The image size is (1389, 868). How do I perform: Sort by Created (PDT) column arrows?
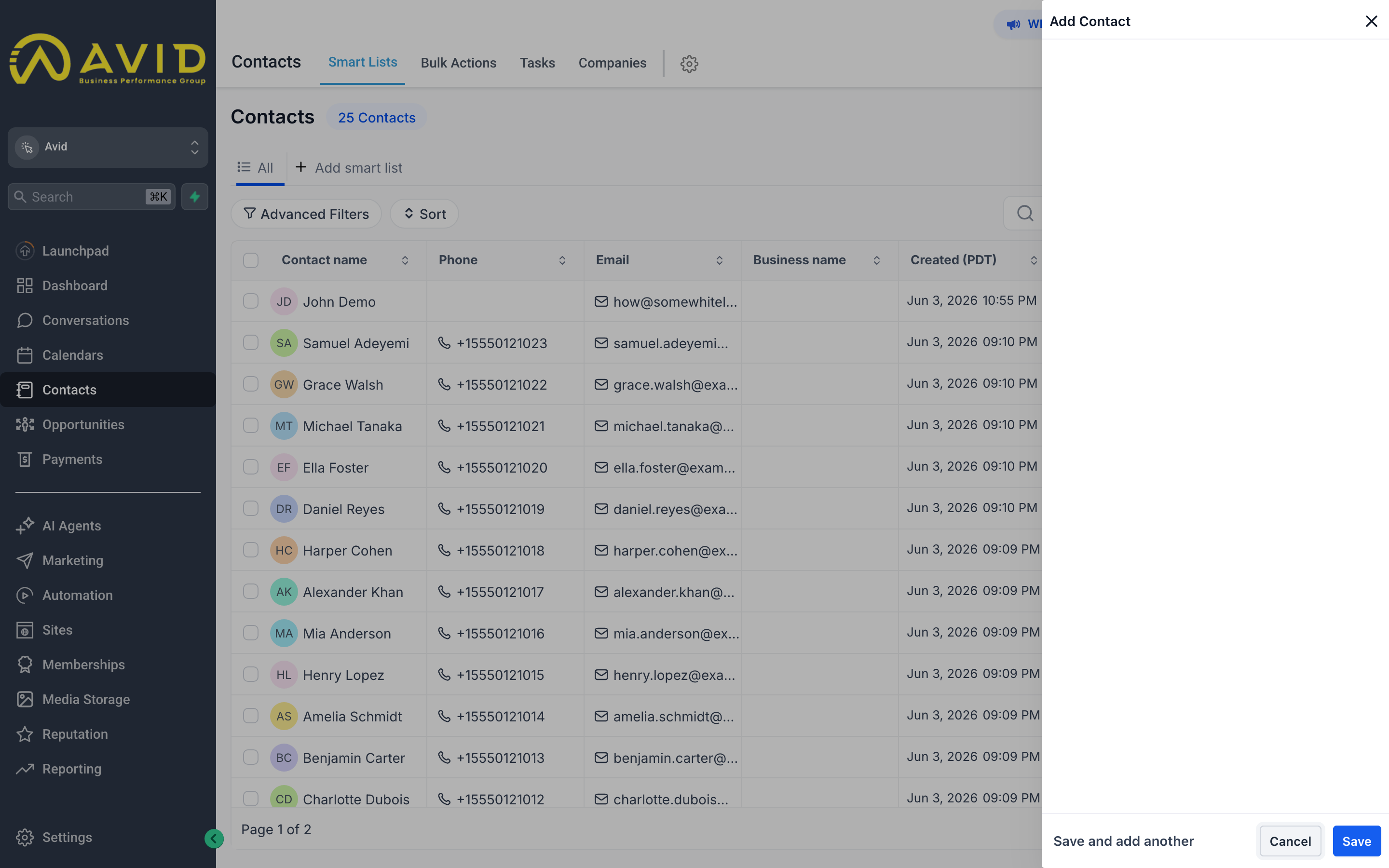click(x=1034, y=260)
